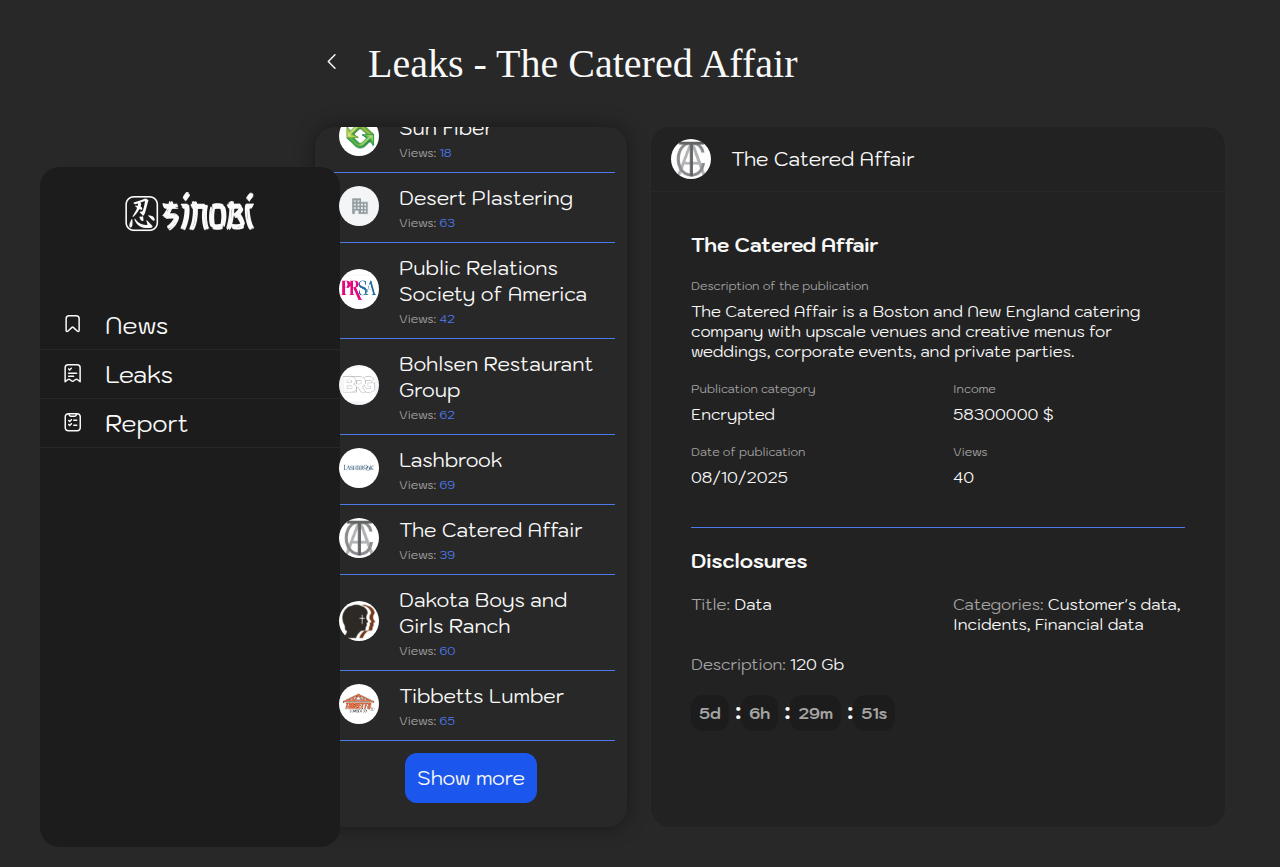
Task: Select the Lashbrook entry name
Action: [450, 460]
